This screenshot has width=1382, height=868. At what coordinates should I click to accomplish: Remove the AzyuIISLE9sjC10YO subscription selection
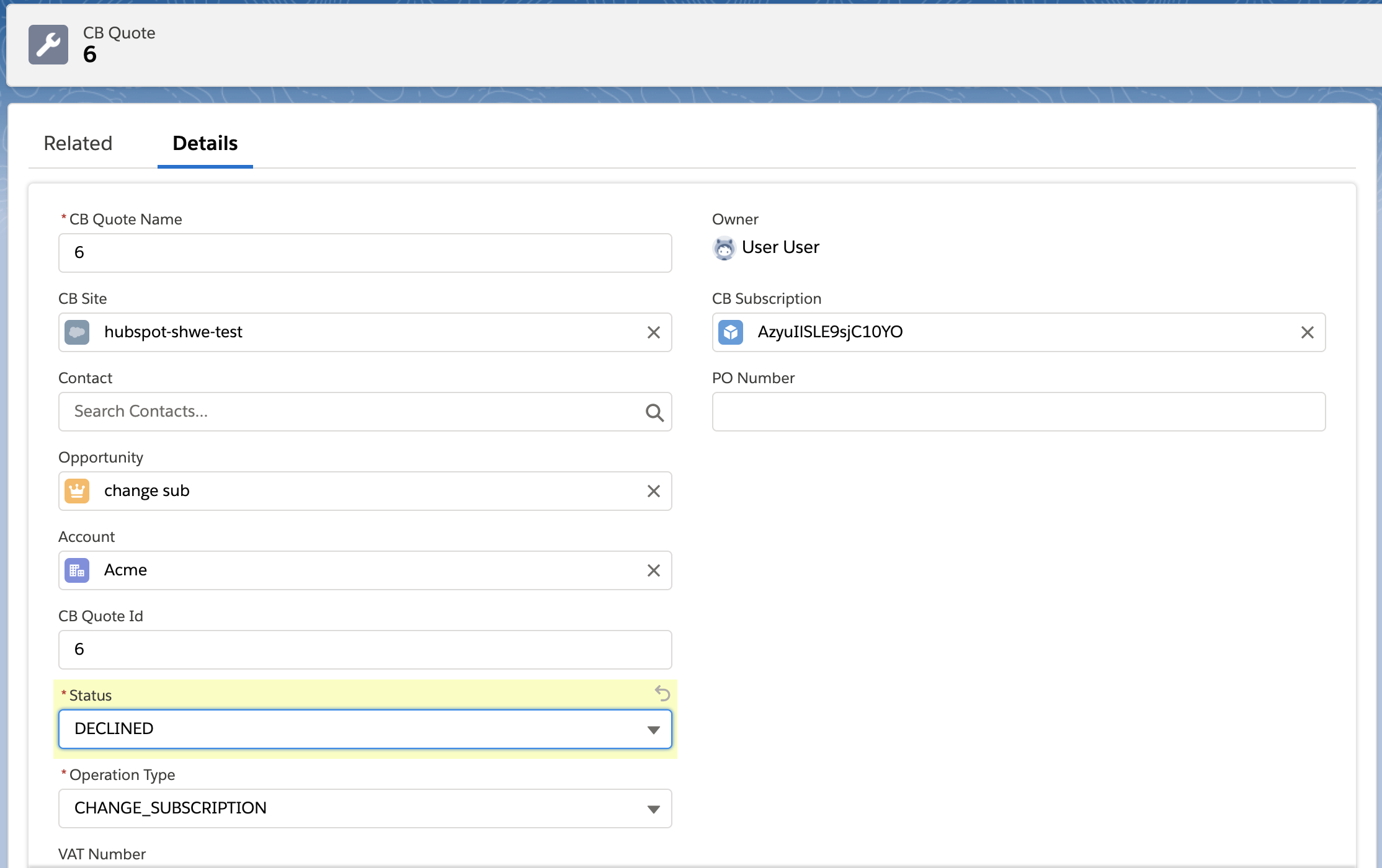[x=1307, y=332]
